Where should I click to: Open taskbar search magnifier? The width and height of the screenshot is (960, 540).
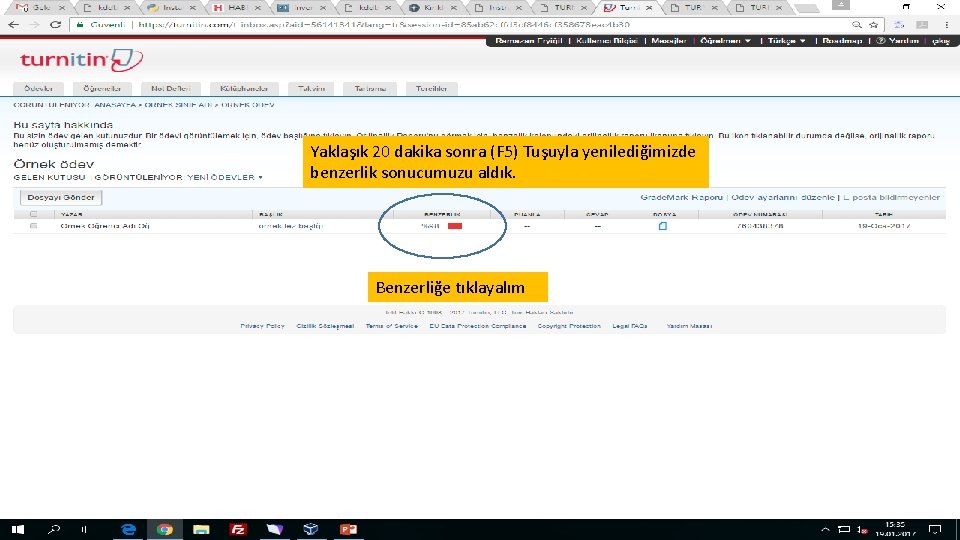point(54,530)
